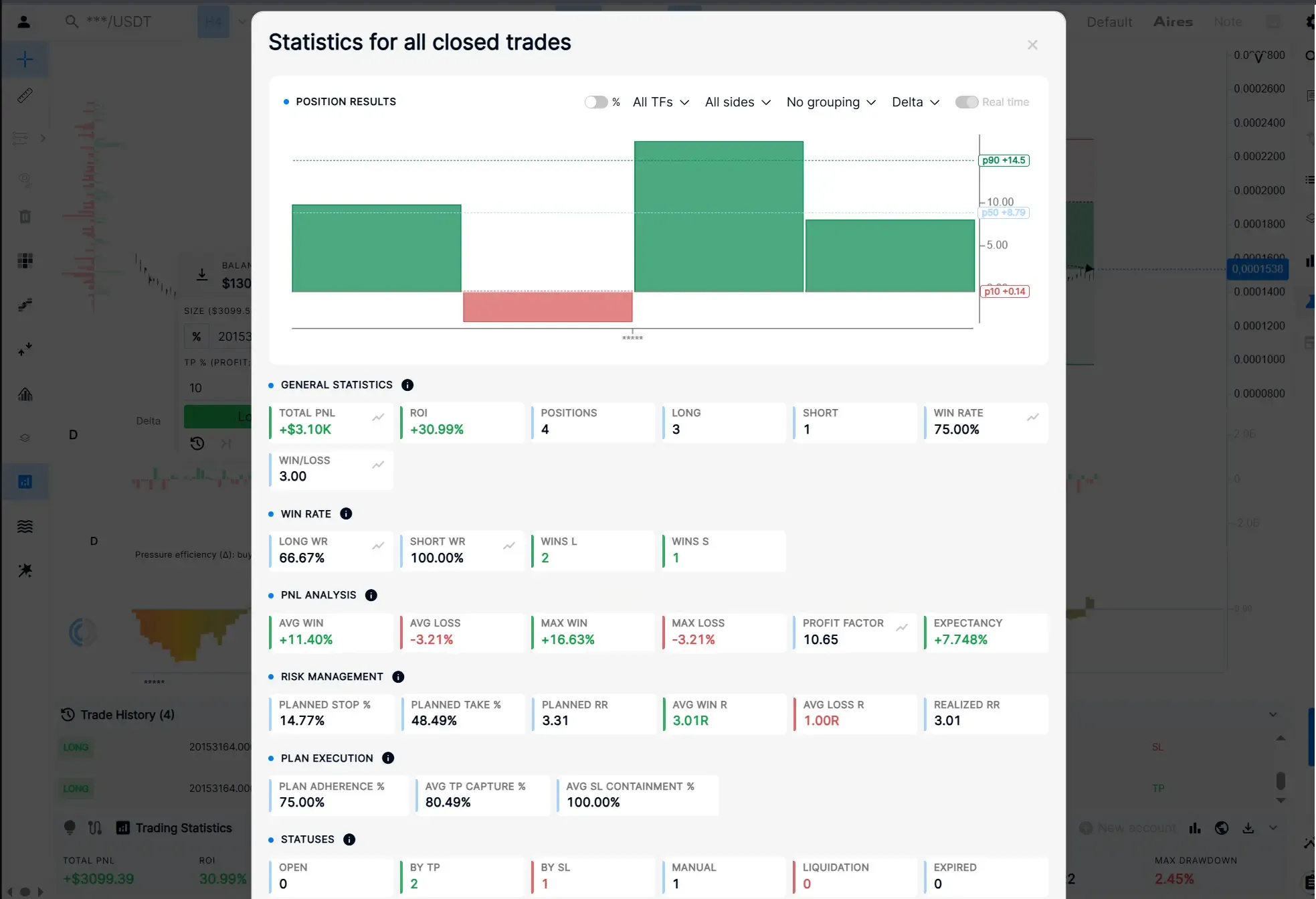Open the All sides dropdown

738,102
